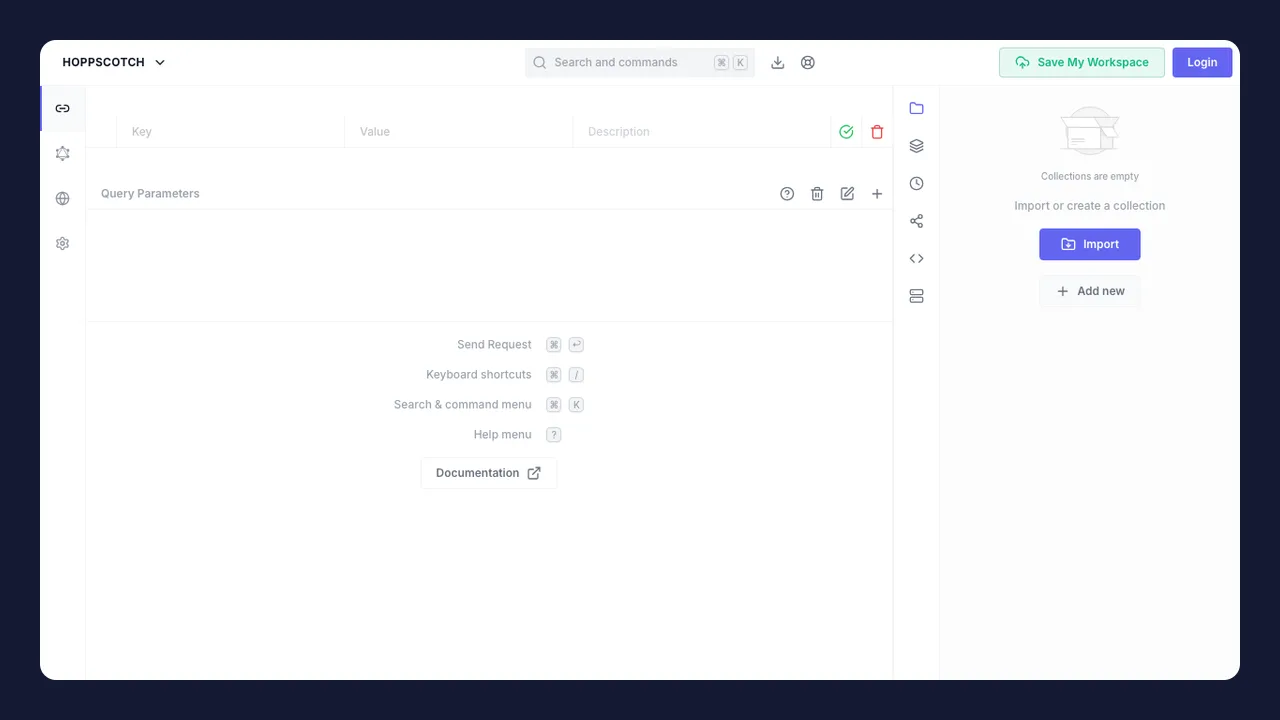1280x720 pixels.
Task: Click Add new collection button
Action: coord(1090,291)
